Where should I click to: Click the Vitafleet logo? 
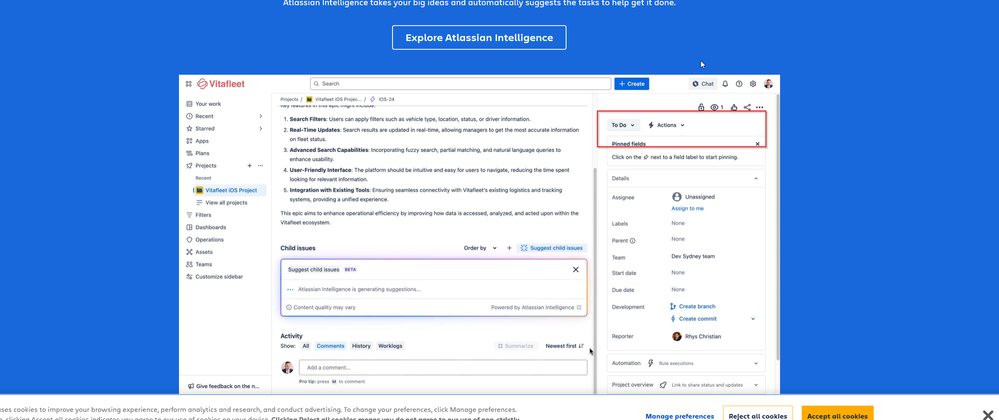point(221,83)
